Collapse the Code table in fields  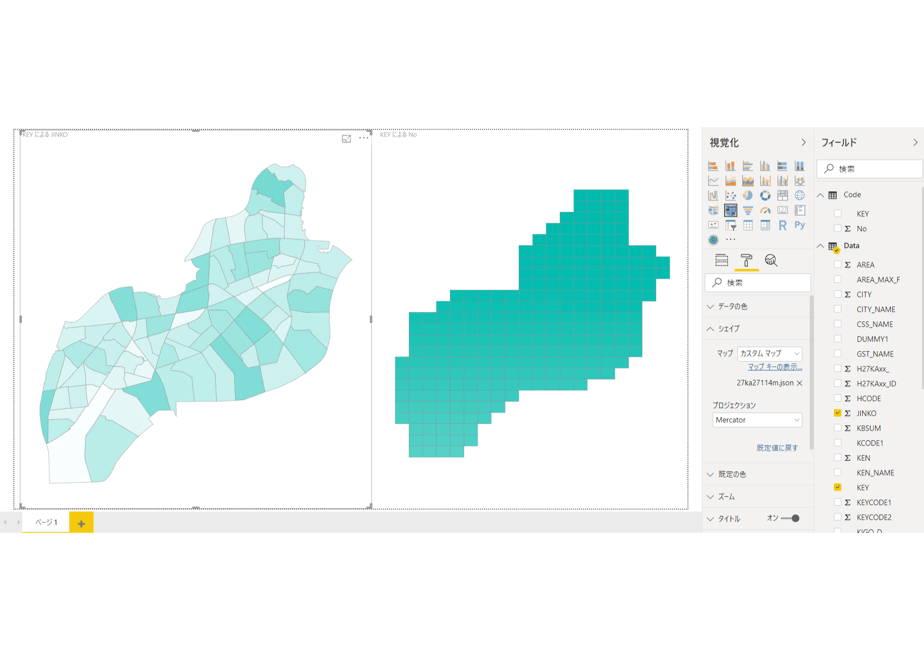[820, 195]
